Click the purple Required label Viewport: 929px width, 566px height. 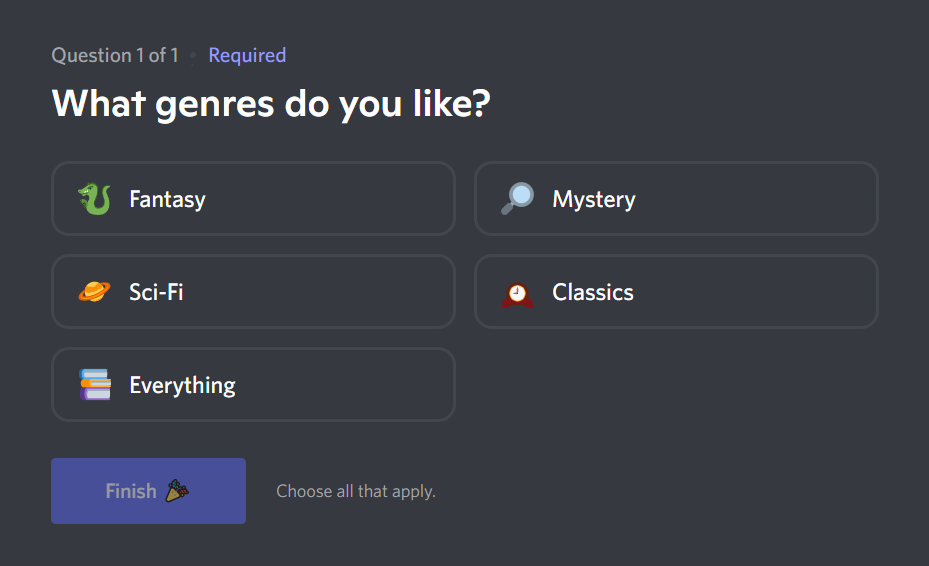click(x=247, y=55)
